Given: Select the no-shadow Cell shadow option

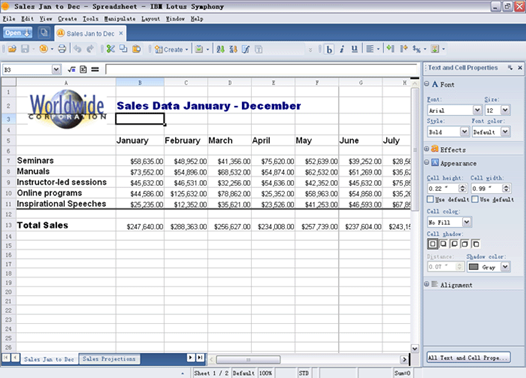Looking at the screenshot, I should pyautogui.click(x=432, y=244).
